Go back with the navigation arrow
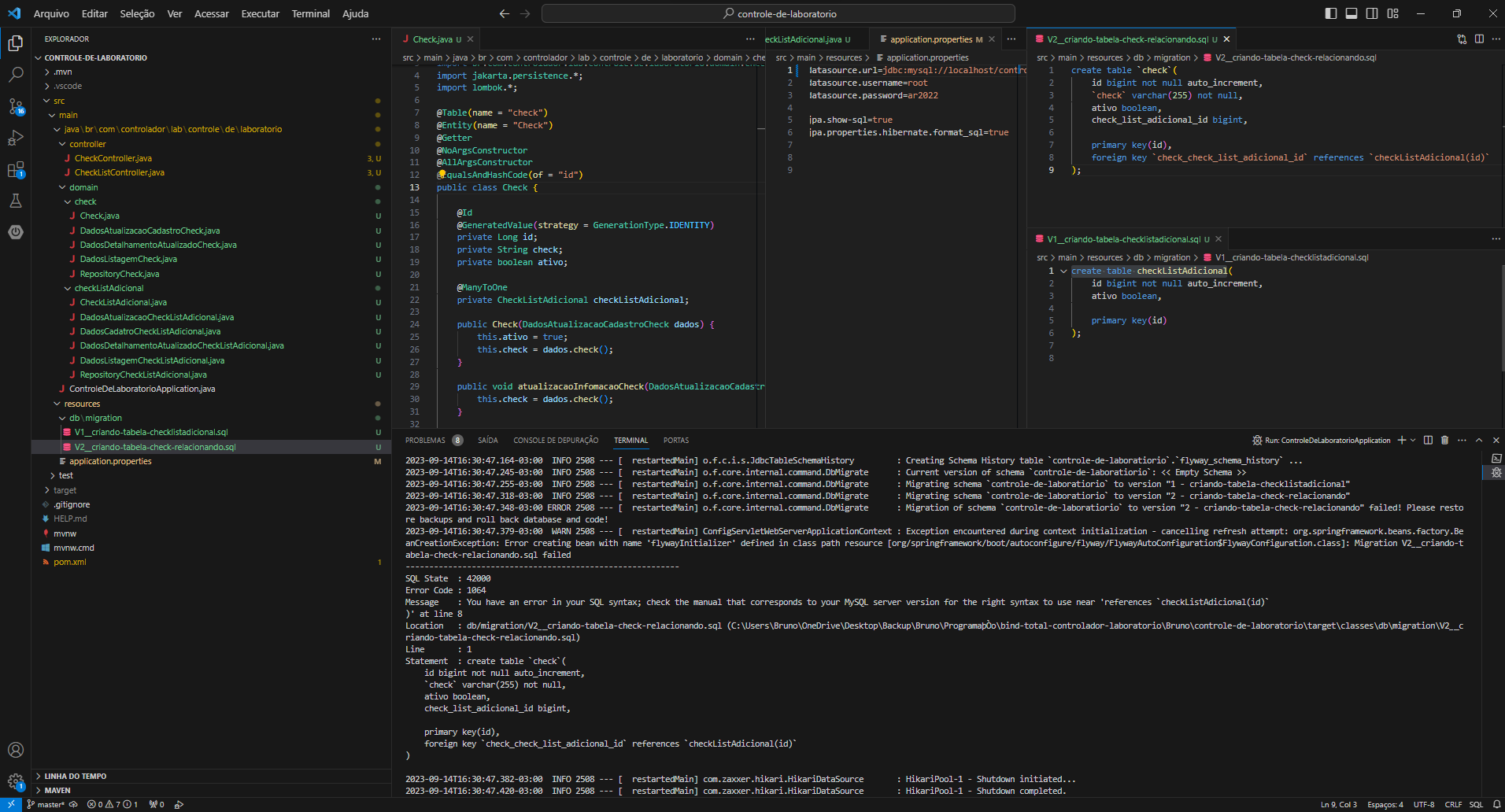 coord(505,13)
